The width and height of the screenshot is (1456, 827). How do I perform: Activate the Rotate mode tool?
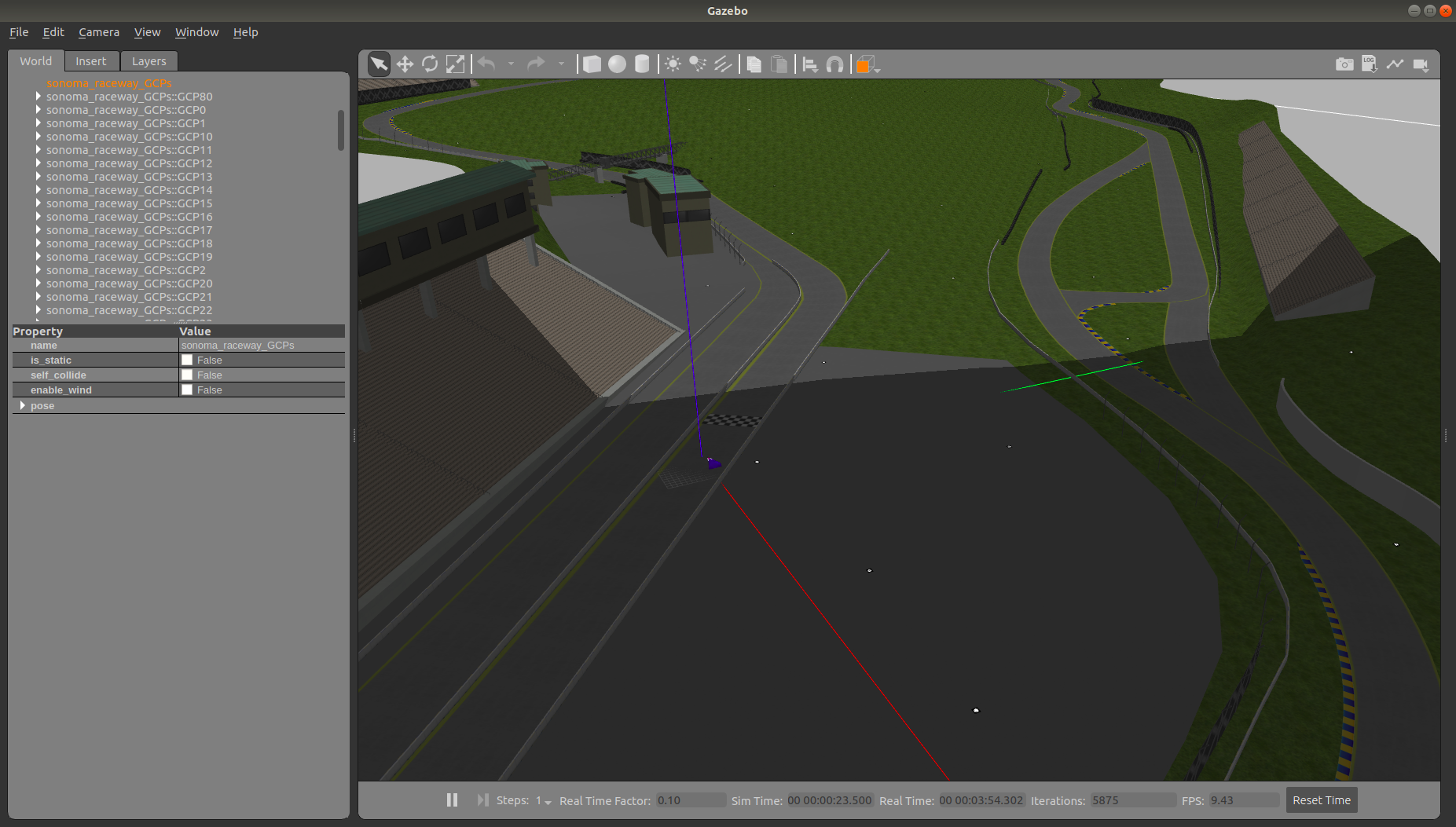(x=430, y=64)
